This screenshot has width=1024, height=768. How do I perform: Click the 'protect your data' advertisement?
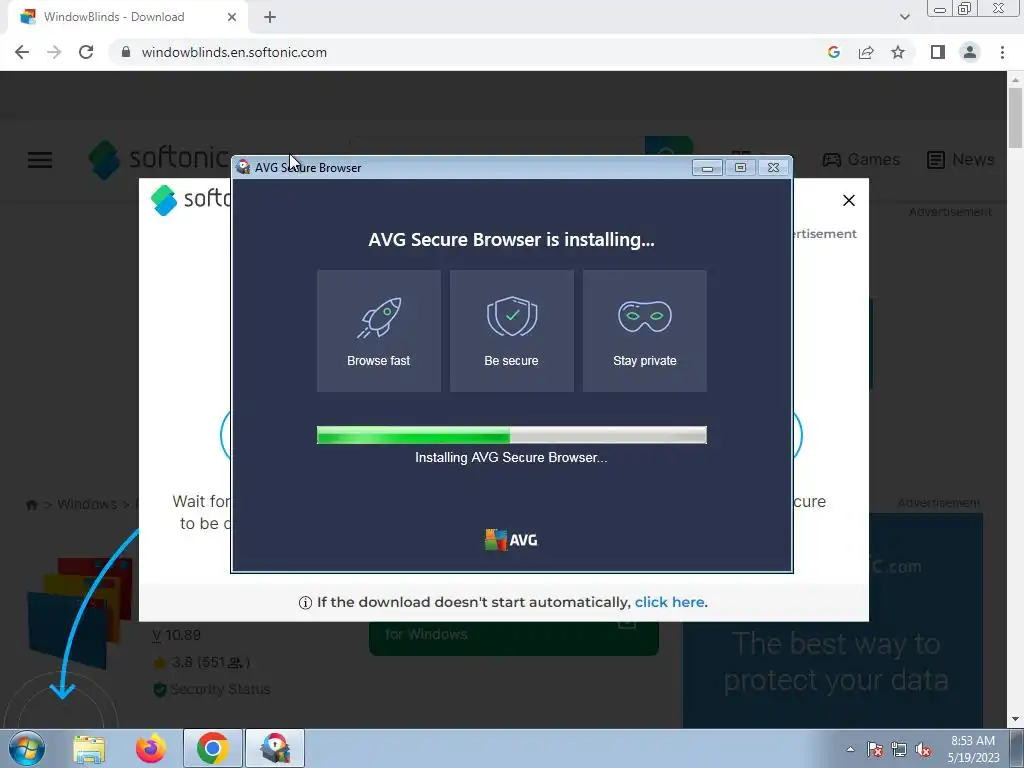click(833, 620)
